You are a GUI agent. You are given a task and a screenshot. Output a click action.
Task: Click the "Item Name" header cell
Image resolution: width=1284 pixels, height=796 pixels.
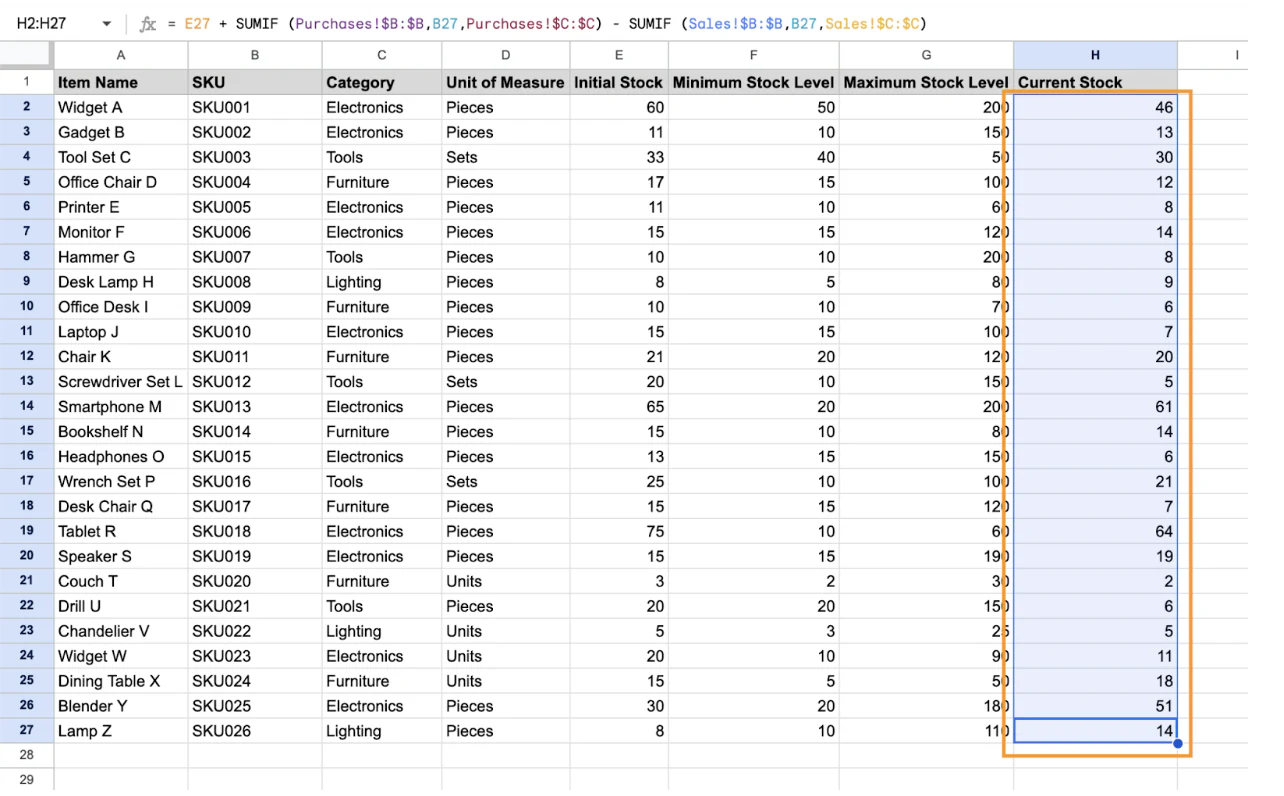[121, 82]
